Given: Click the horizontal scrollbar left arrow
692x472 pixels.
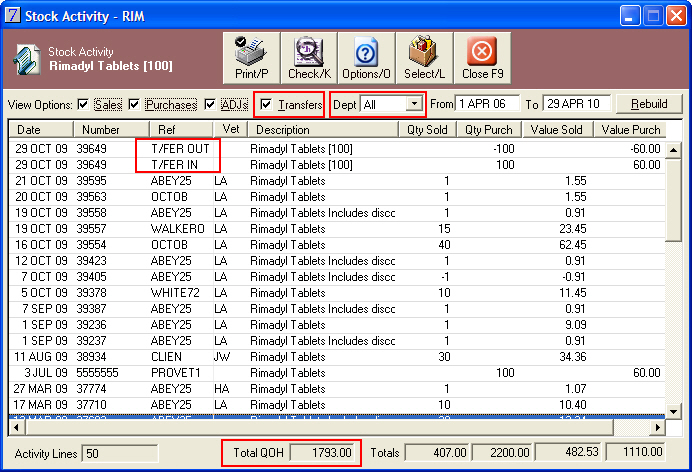Looking at the screenshot, I should coord(17,427).
